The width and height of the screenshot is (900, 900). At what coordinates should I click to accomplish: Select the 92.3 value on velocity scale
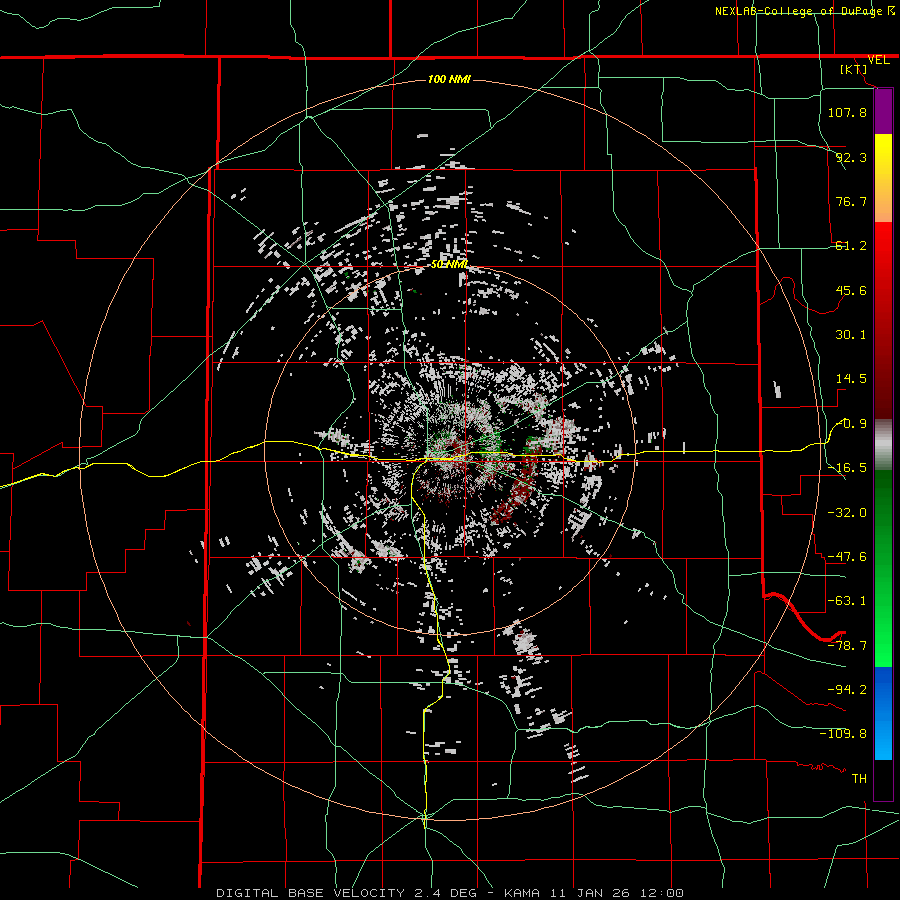[x=851, y=157]
